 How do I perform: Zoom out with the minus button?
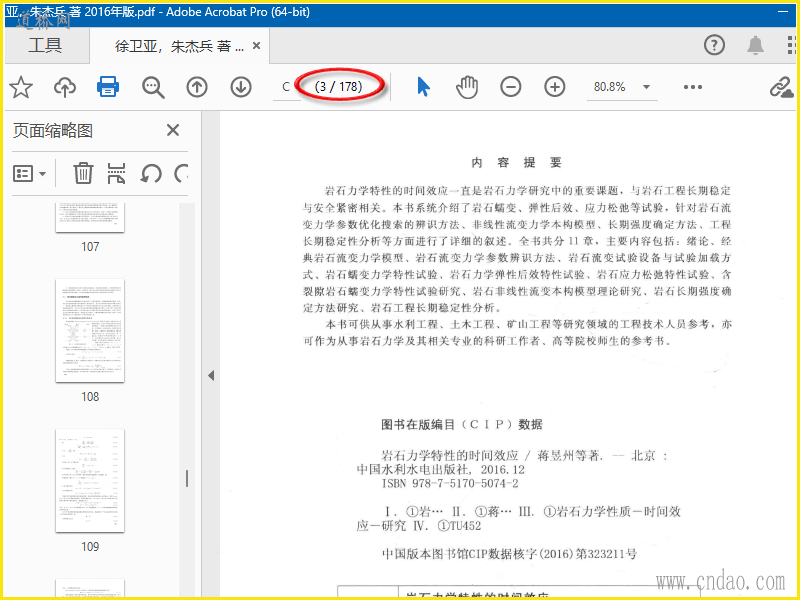point(511,87)
